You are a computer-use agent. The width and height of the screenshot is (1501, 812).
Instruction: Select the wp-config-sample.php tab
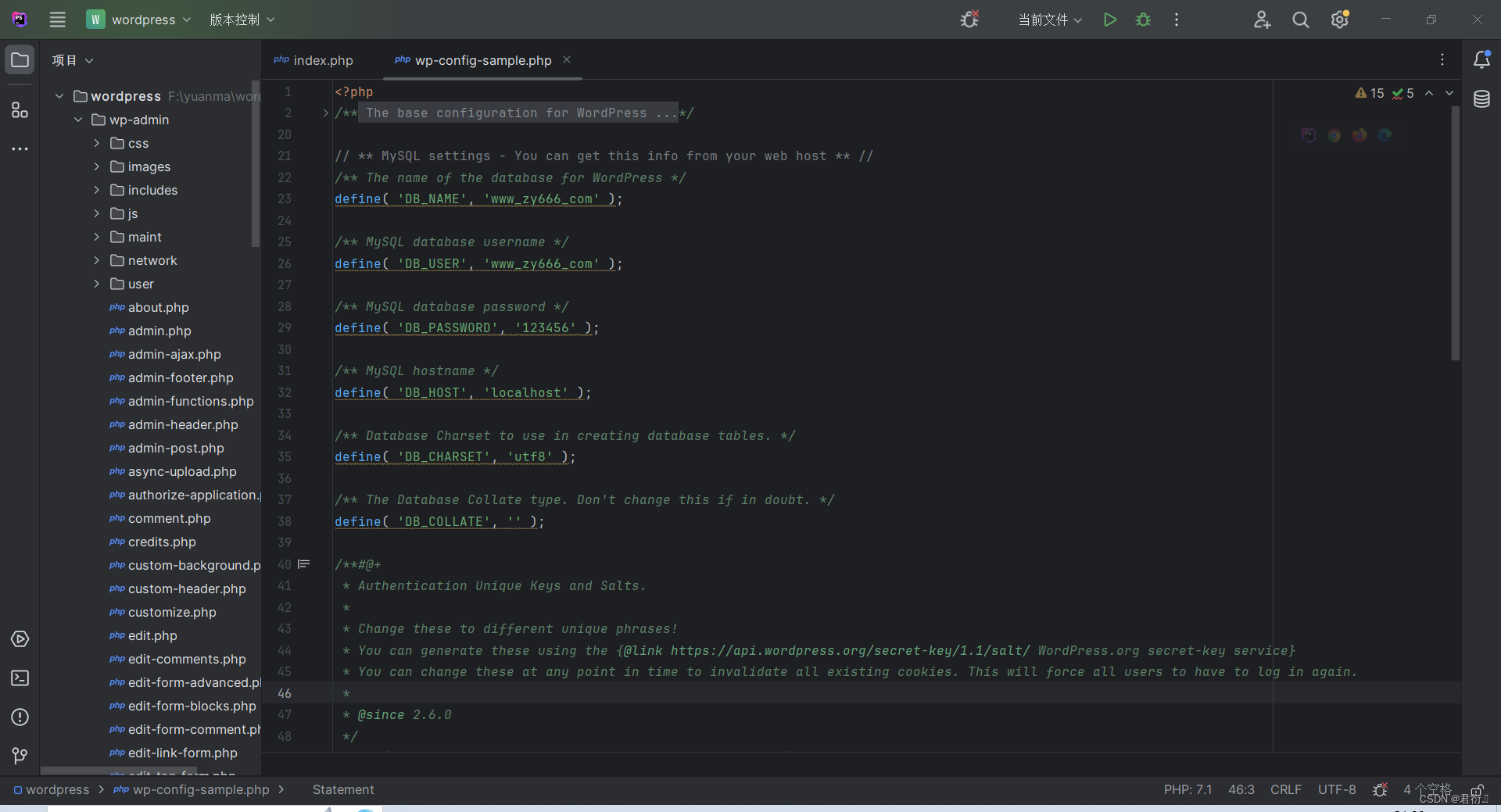coord(483,60)
